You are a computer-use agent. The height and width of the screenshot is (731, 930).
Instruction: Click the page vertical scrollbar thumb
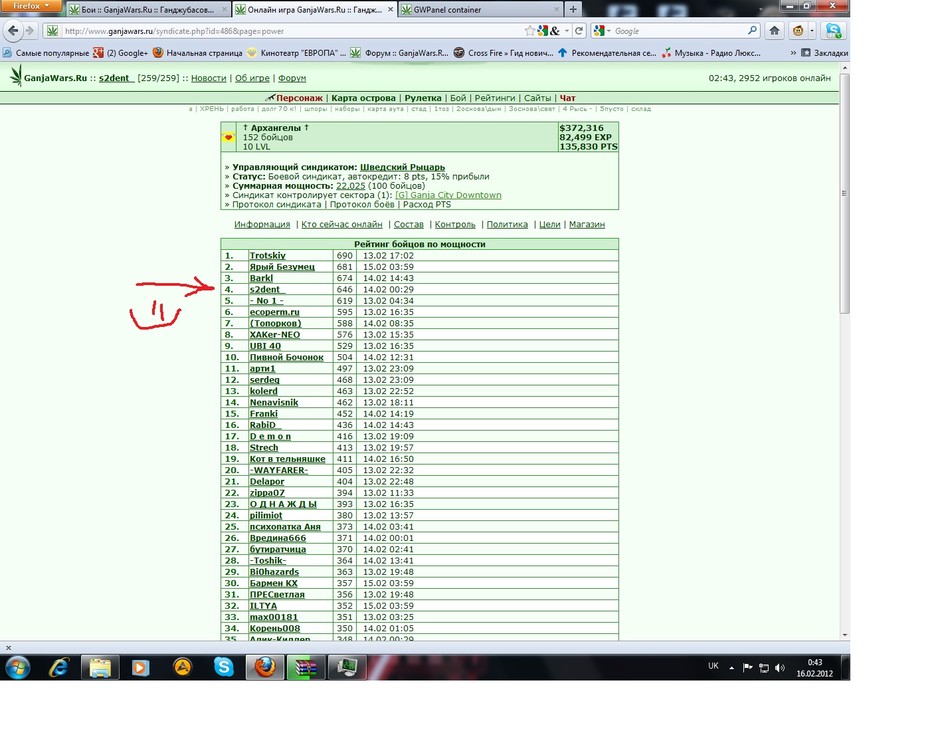(x=845, y=193)
